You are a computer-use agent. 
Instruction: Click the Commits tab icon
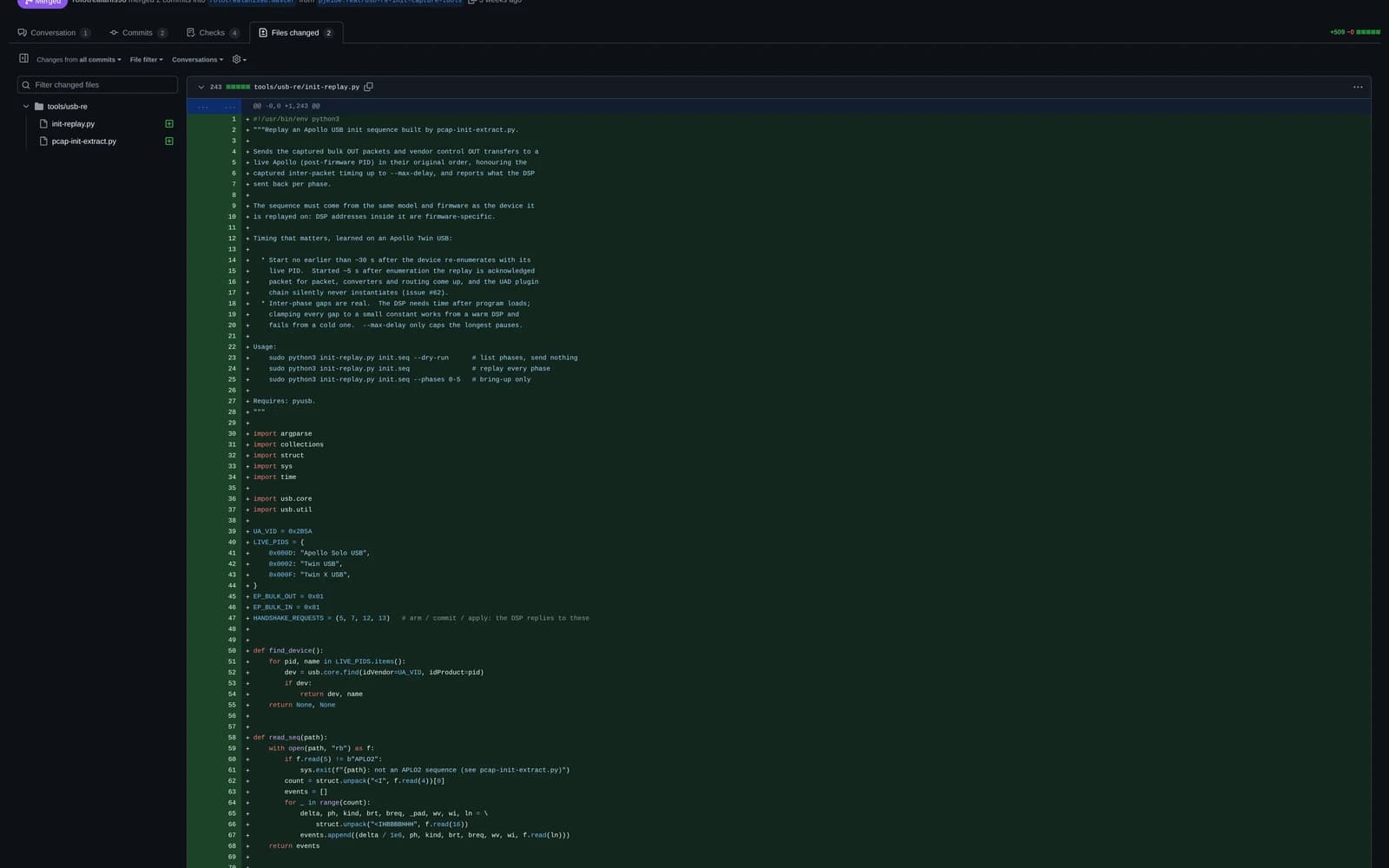pyautogui.click(x=114, y=33)
